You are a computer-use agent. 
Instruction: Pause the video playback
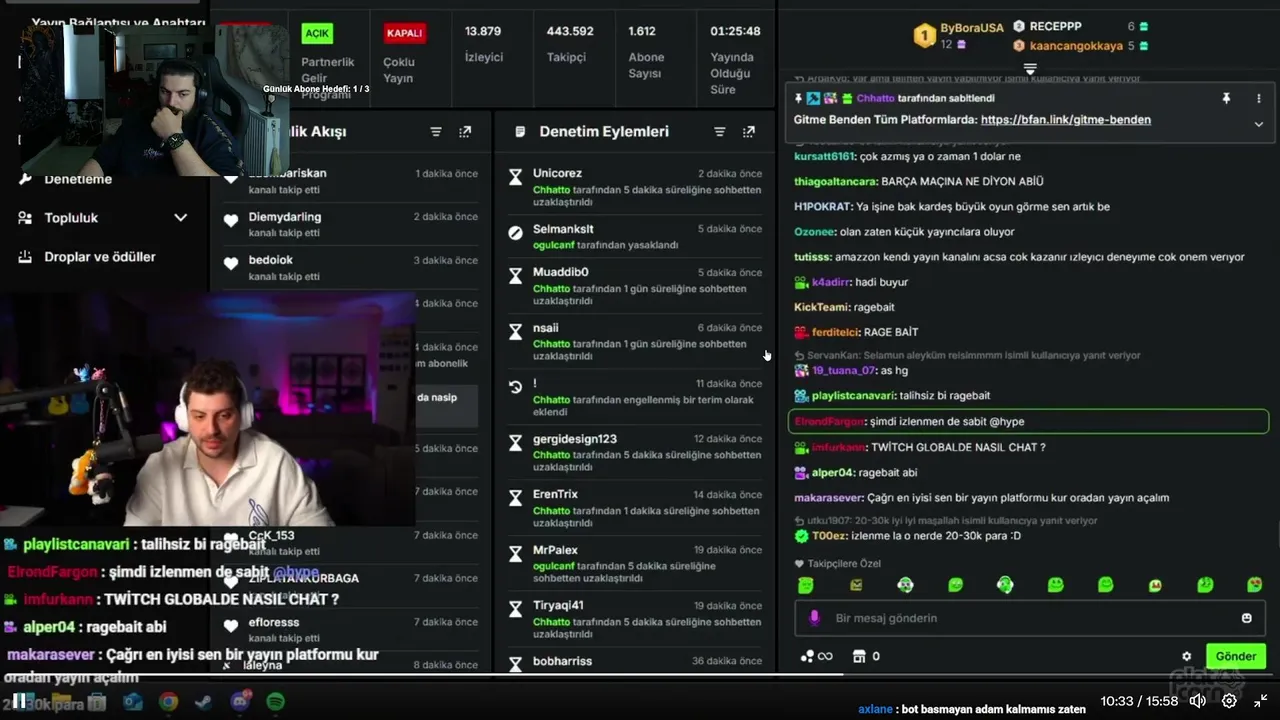click(x=19, y=701)
